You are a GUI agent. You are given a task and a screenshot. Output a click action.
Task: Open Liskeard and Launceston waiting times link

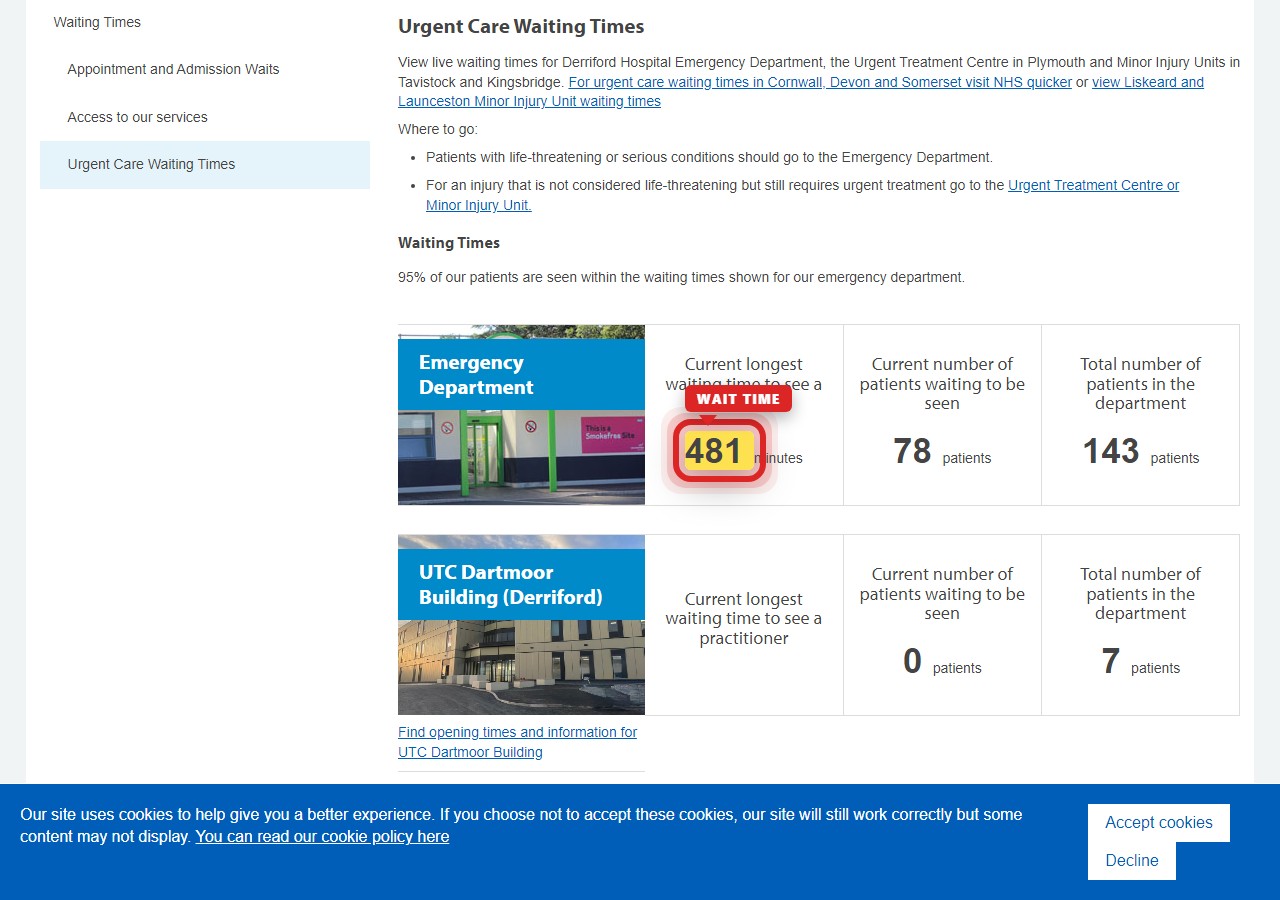(801, 92)
